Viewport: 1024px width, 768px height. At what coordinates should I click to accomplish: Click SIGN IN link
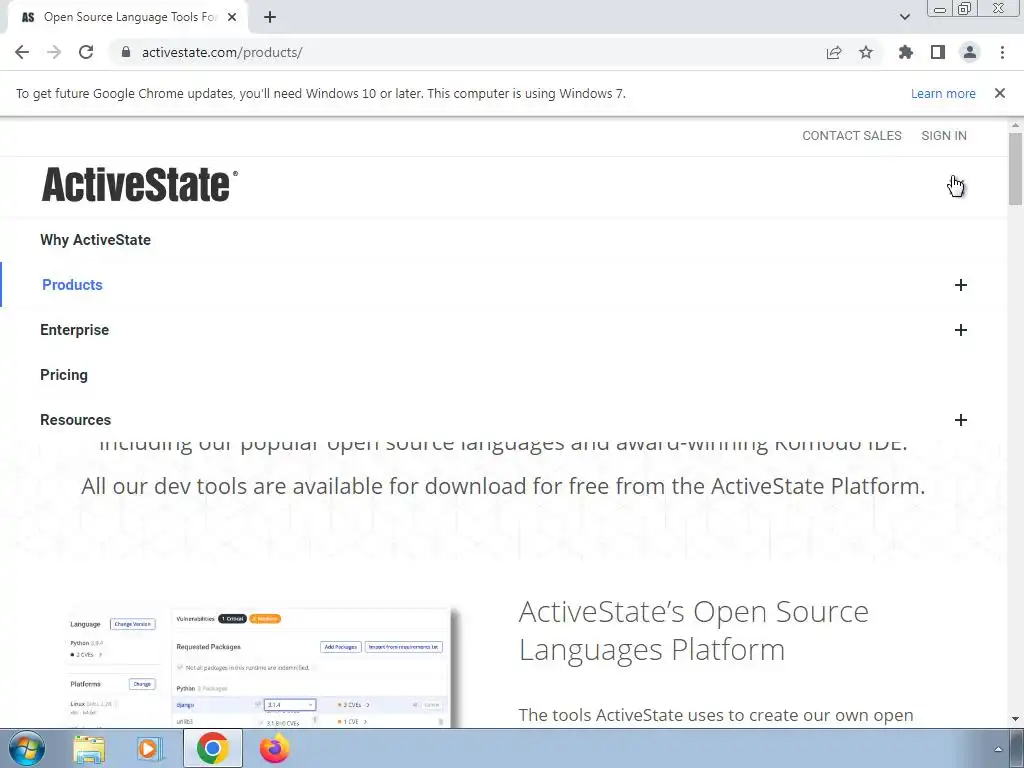coord(944,135)
